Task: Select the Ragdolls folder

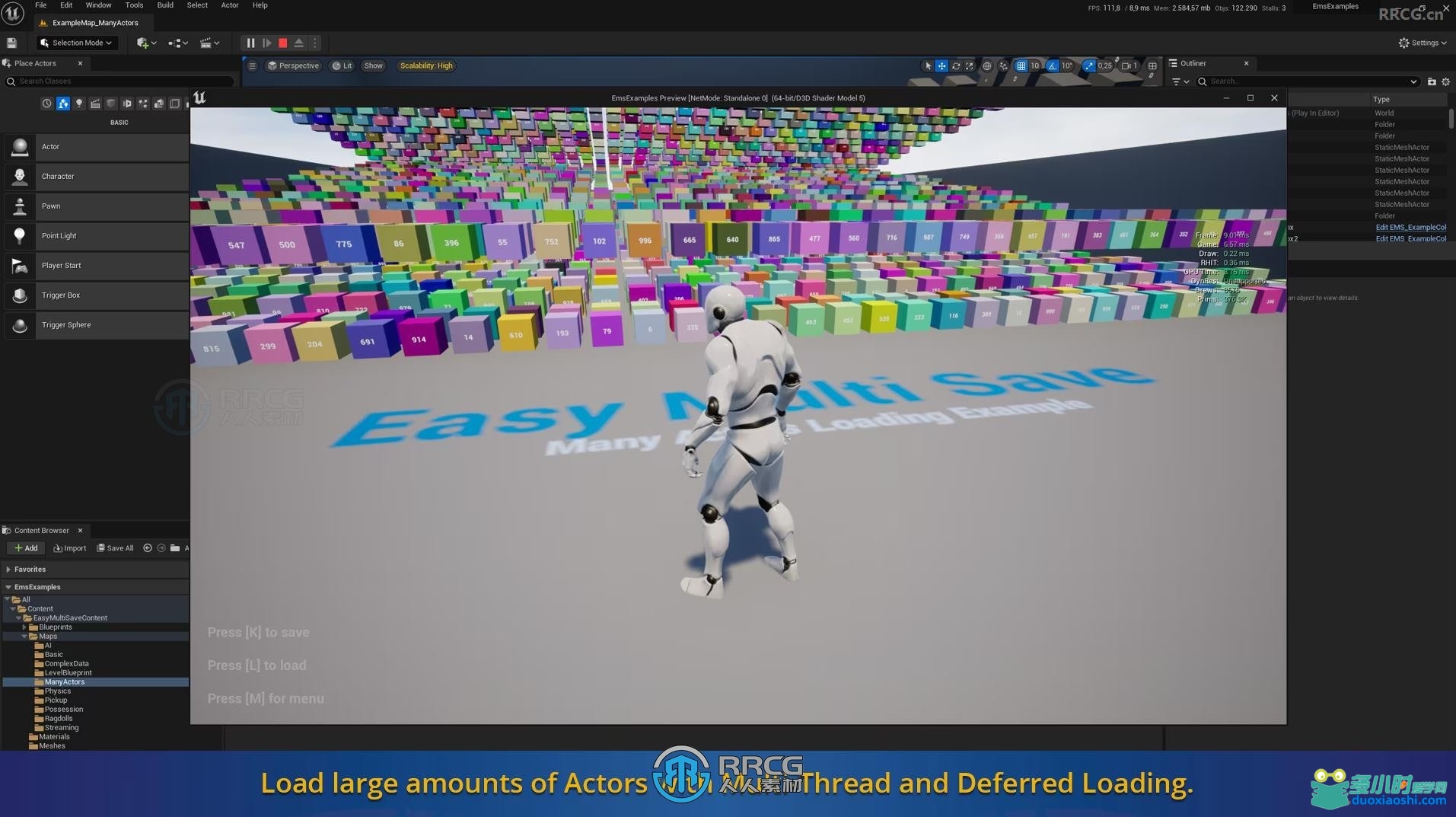Action: click(x=53, y=719)
